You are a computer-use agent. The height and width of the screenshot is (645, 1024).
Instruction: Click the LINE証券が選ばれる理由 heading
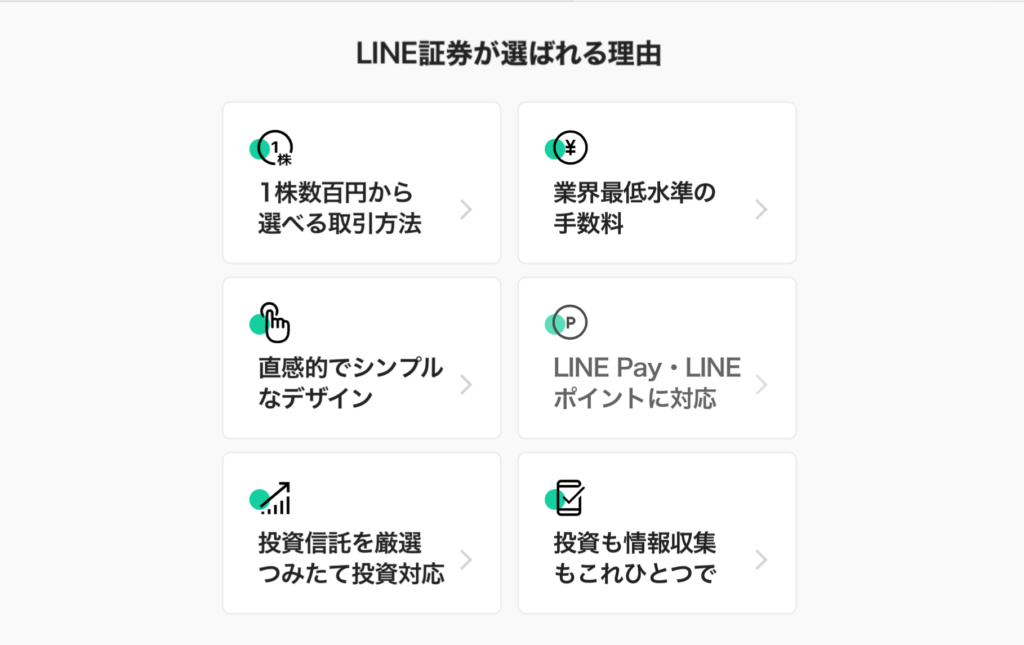click(x=509, y=54)
